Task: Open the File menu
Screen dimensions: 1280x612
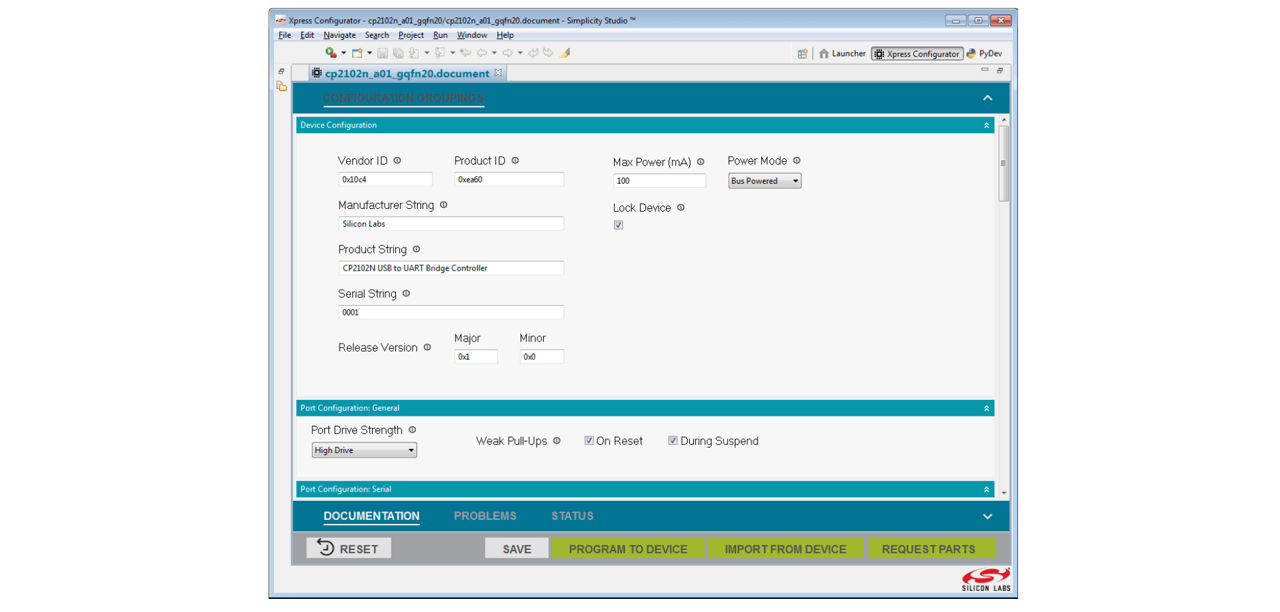Action: [284, 35]
